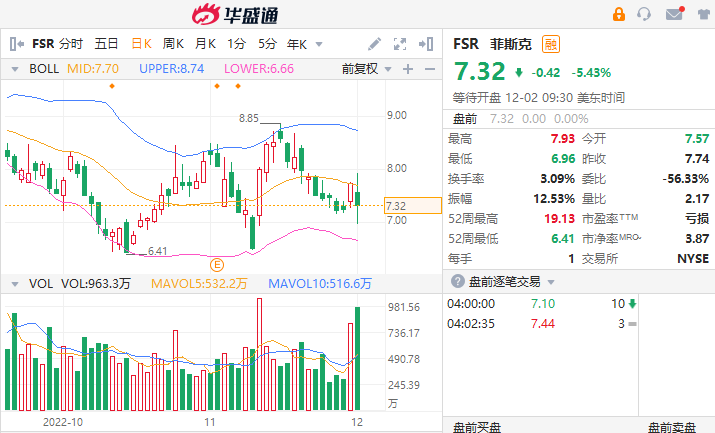Switch to 五日 chart tab
The image size is (715, 433).
[107, 44]
